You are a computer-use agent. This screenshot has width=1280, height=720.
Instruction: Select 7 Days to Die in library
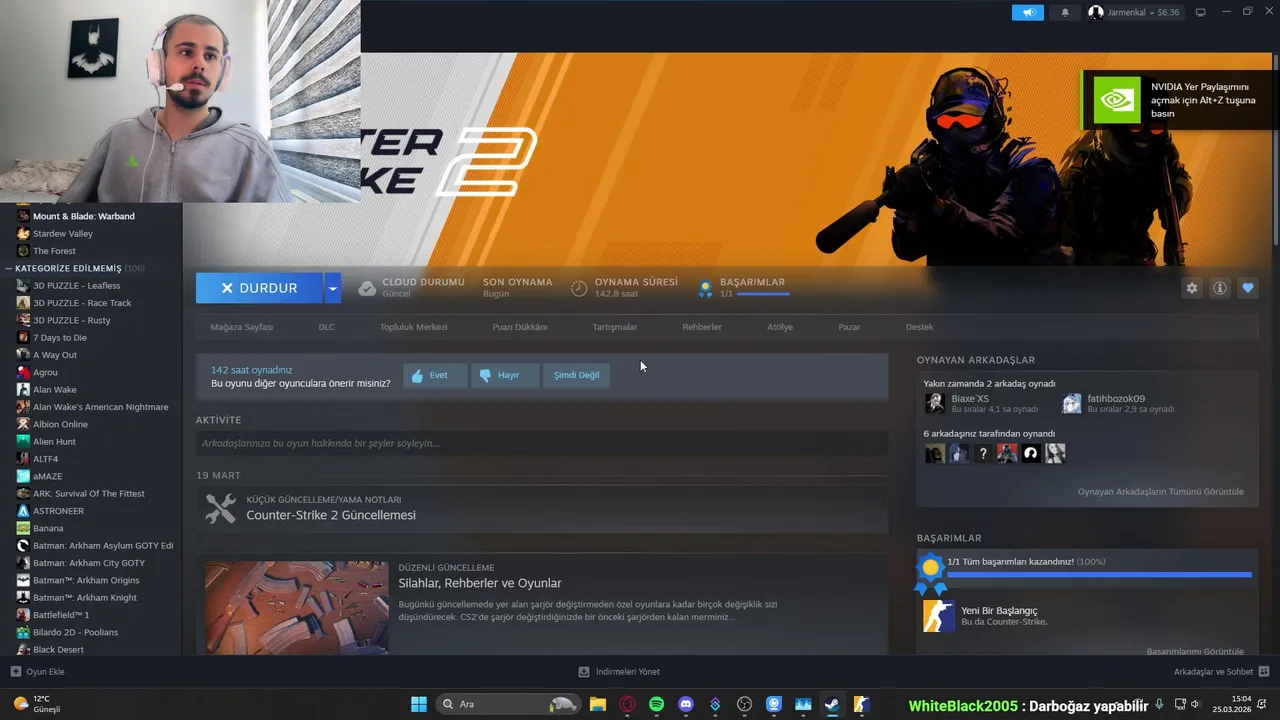59,338
